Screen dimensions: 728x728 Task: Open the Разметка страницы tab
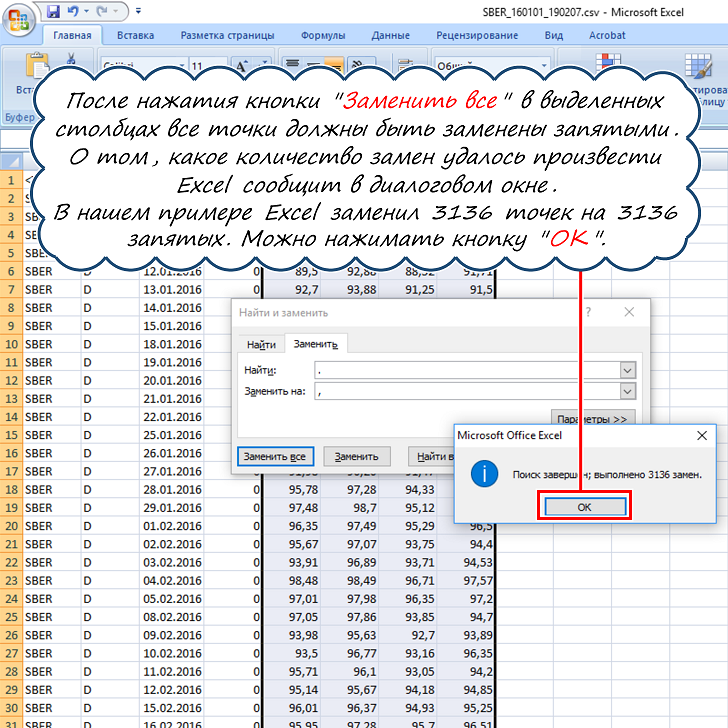228,35
